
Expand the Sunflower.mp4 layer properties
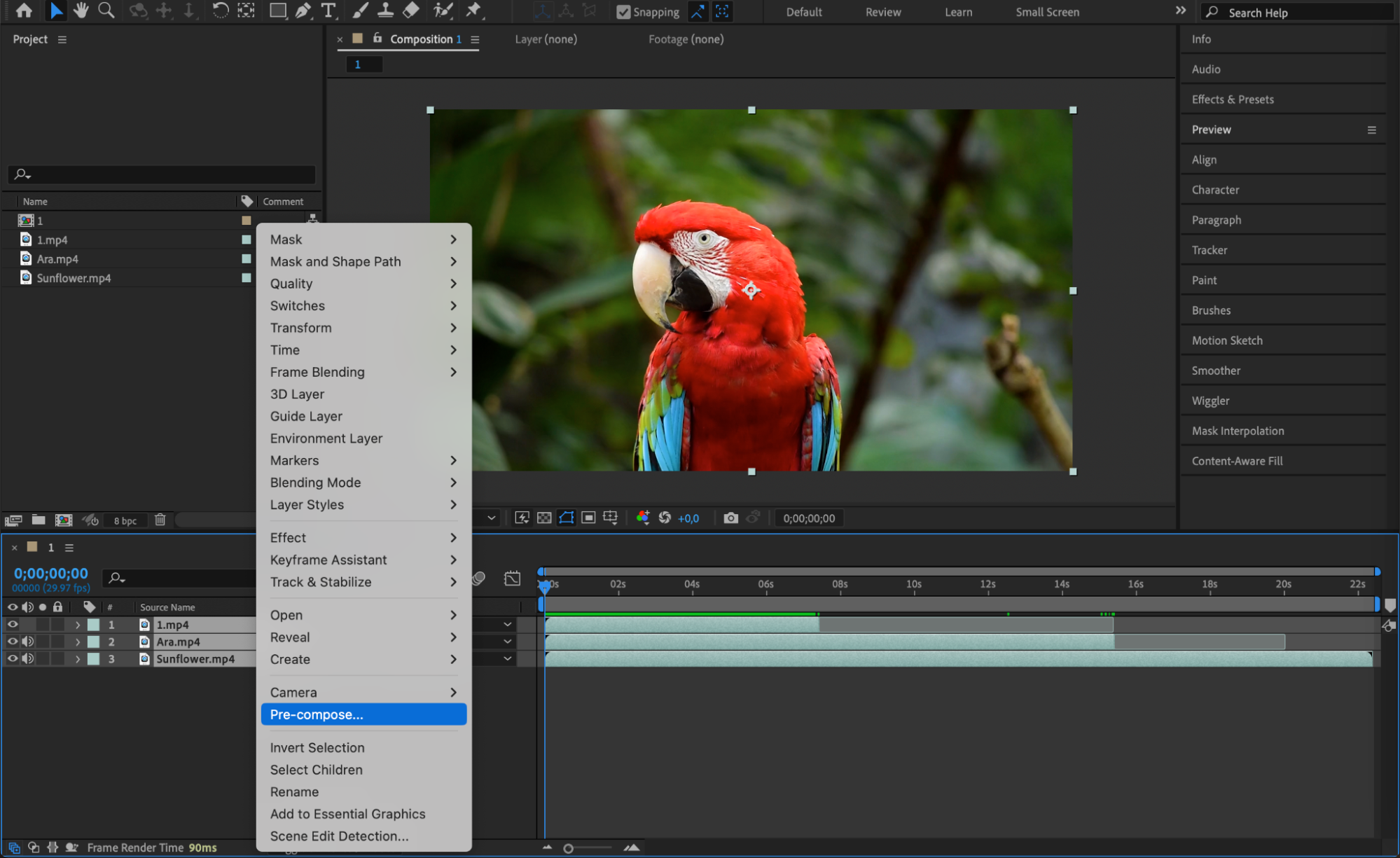pos(78,659)
